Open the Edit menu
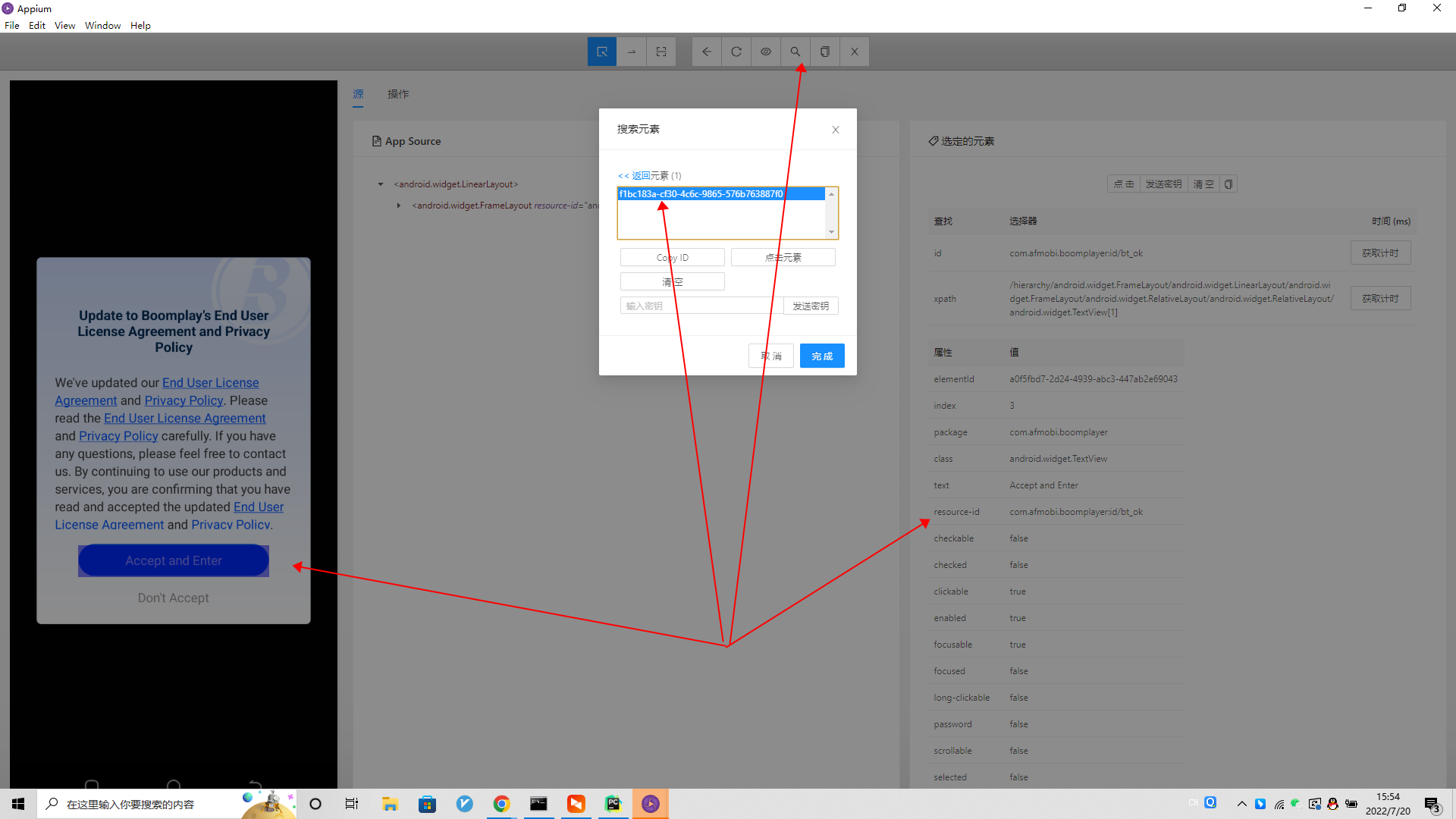The height and width of the screenshot is (819, 1456). pos(37,26)
